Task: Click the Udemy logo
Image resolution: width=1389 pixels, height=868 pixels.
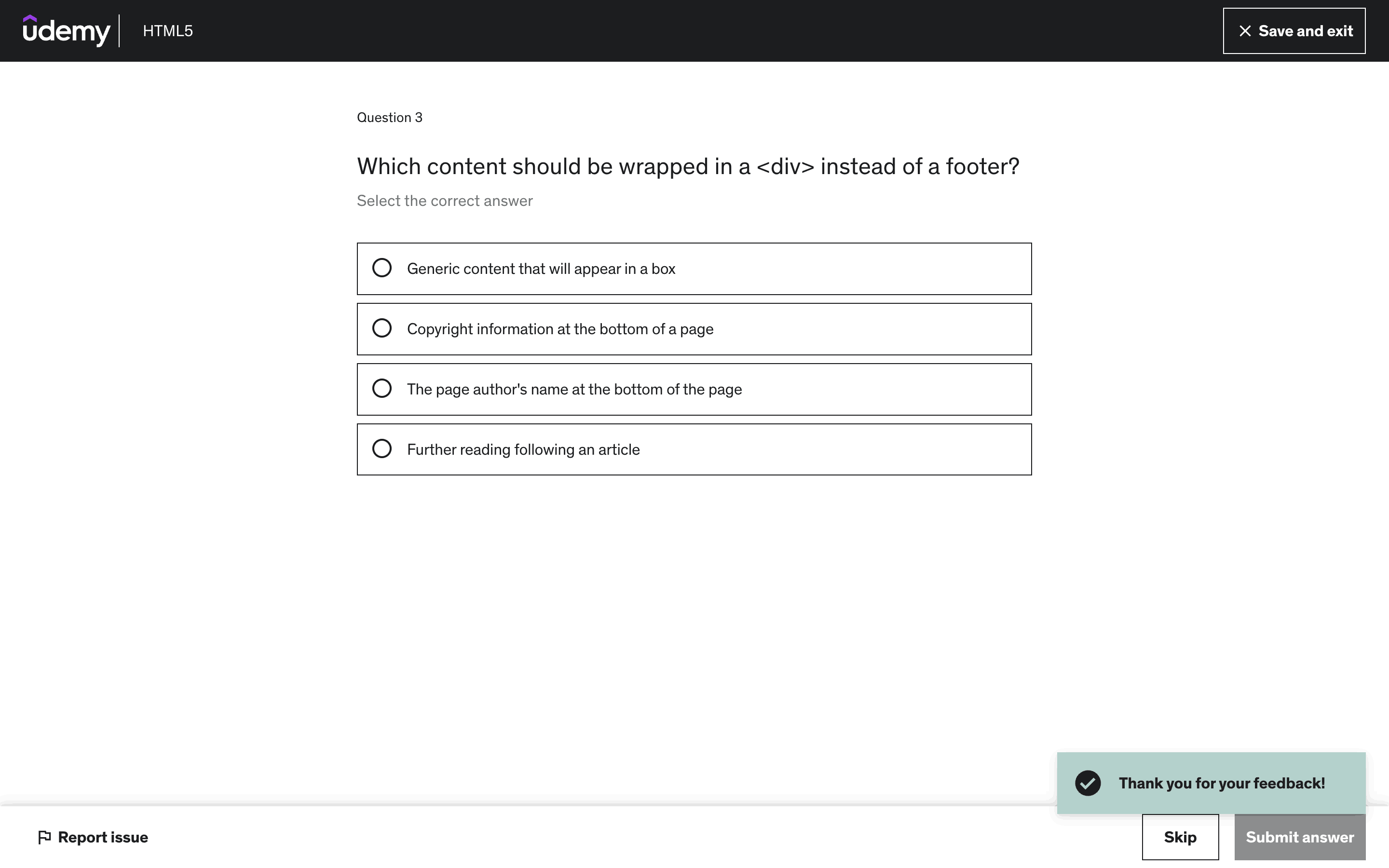Action: coord(66,31)
